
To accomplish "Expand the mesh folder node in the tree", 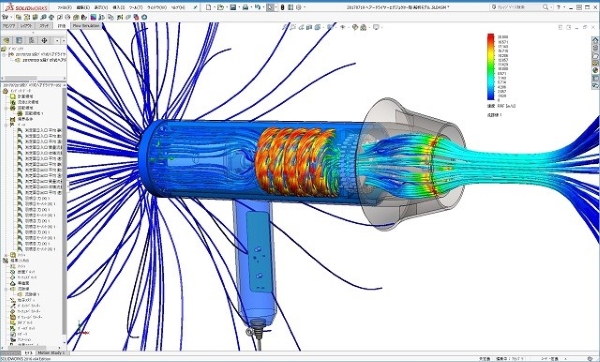I will tap(7, 254).
